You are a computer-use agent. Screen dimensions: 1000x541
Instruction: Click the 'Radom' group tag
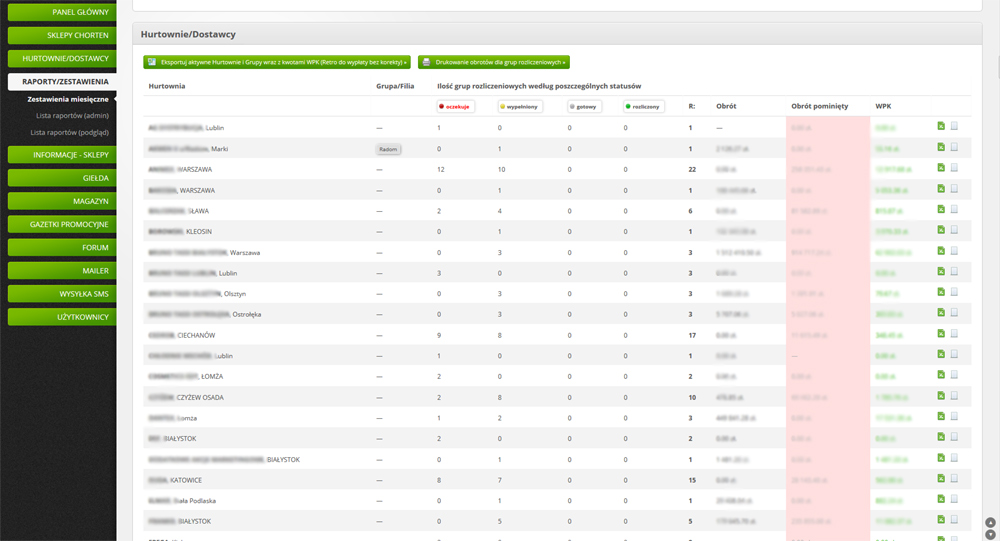click(x=388, y=149)
